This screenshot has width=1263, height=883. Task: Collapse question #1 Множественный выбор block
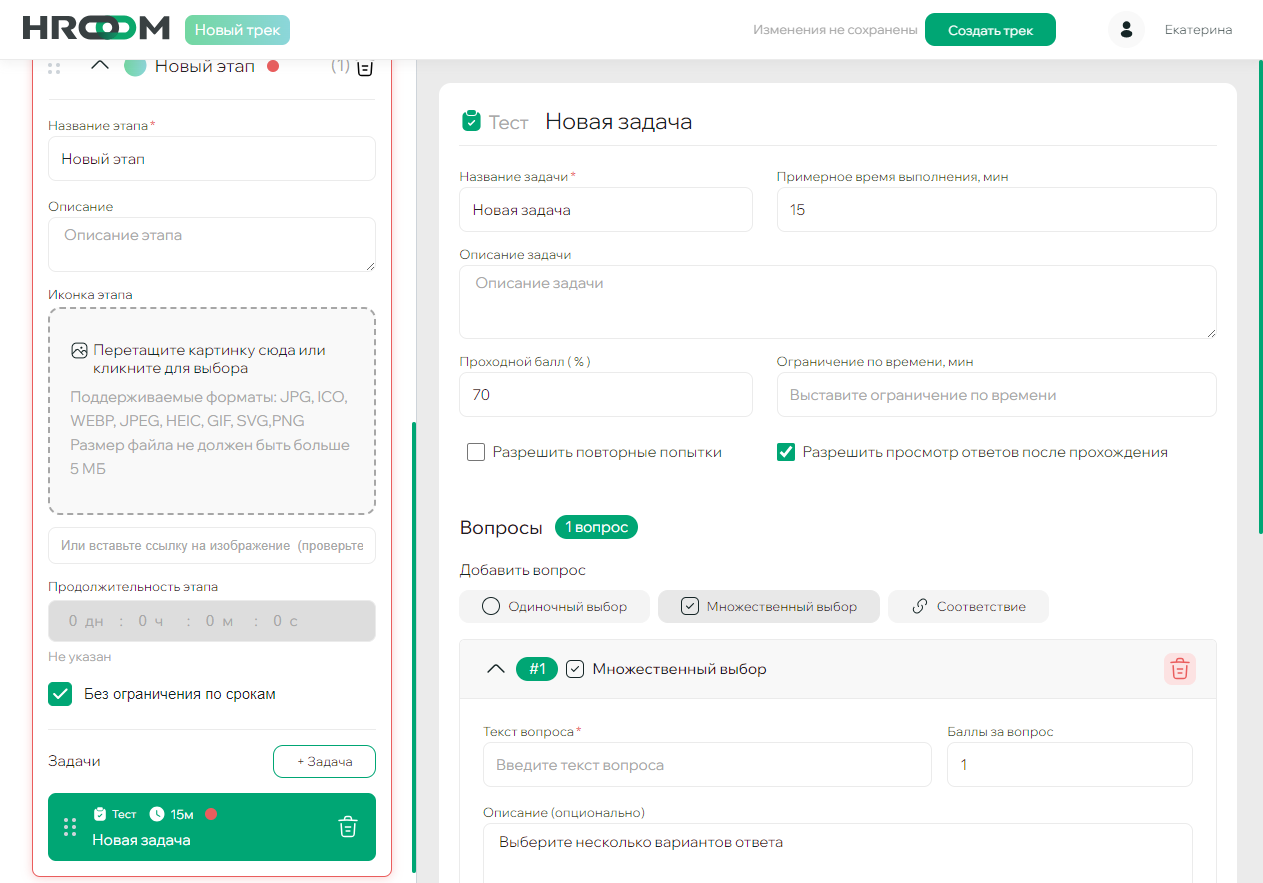[x=494, y=668]
